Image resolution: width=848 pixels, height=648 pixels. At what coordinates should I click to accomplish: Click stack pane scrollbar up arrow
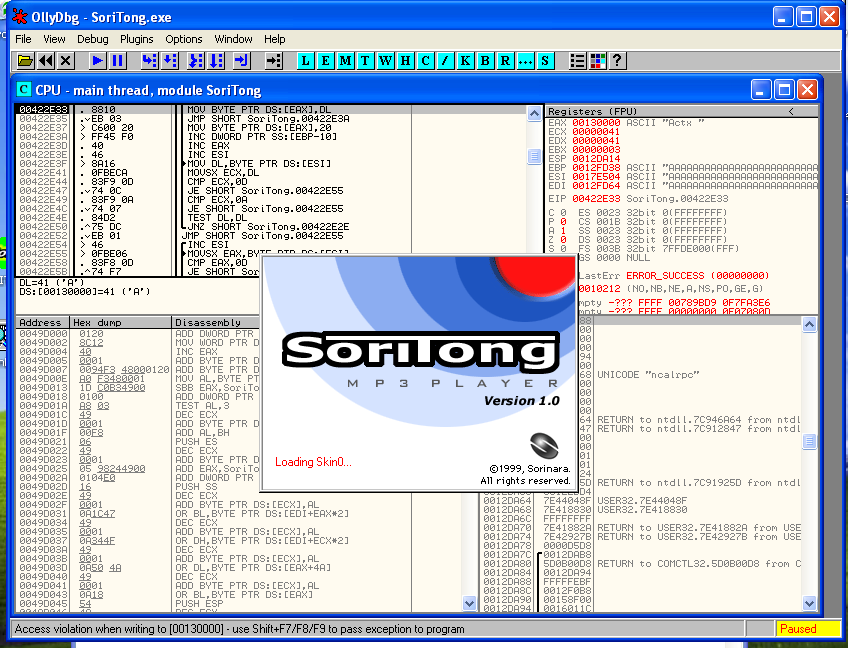809,325
